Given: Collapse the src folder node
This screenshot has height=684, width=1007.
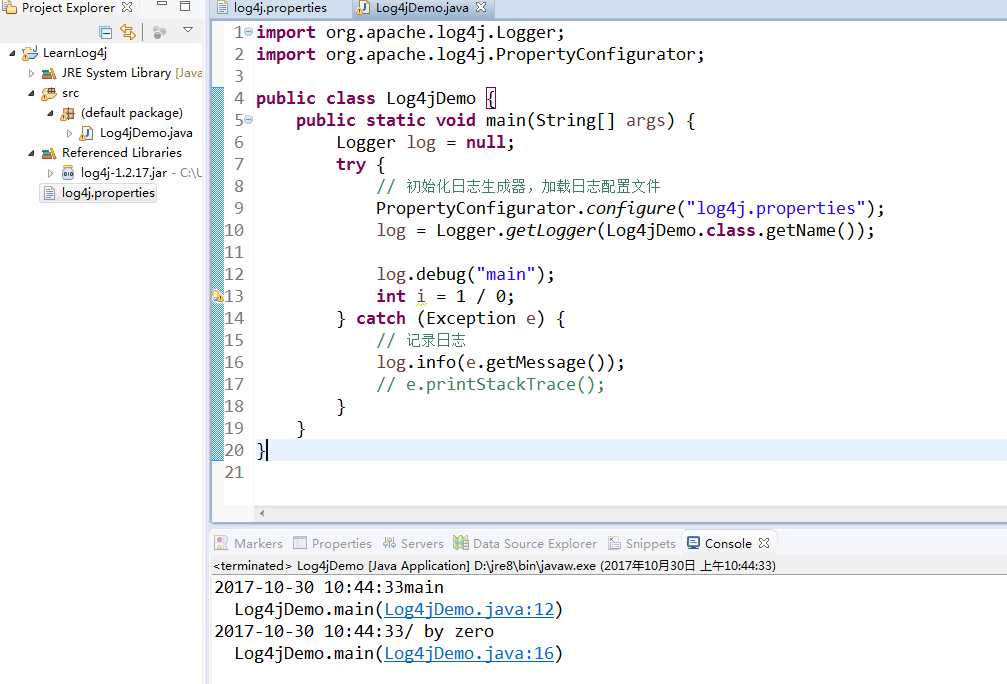Looking at the screenshot, I should coord(31,93).
